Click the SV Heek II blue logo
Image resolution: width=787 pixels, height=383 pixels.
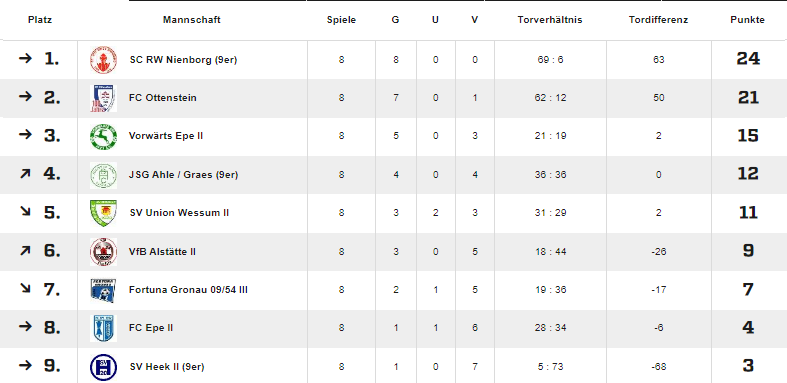point(103,367)
